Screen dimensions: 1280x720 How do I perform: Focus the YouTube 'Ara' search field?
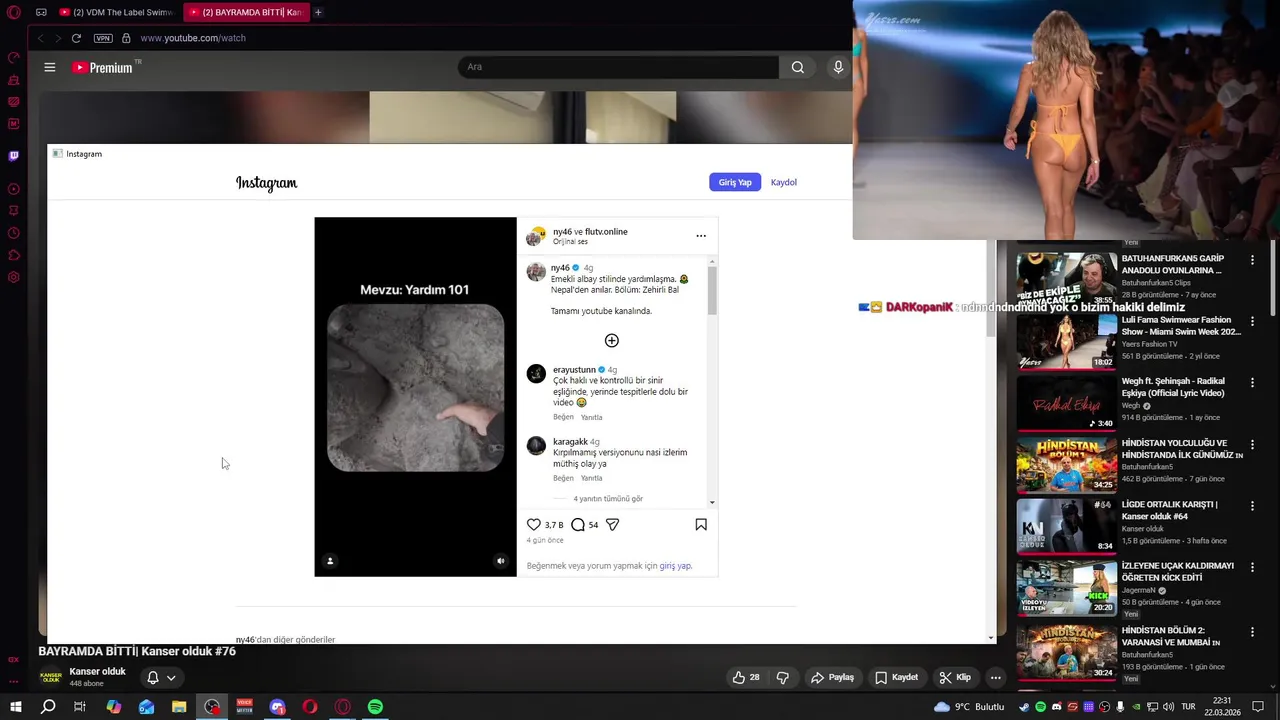[618, 67]
